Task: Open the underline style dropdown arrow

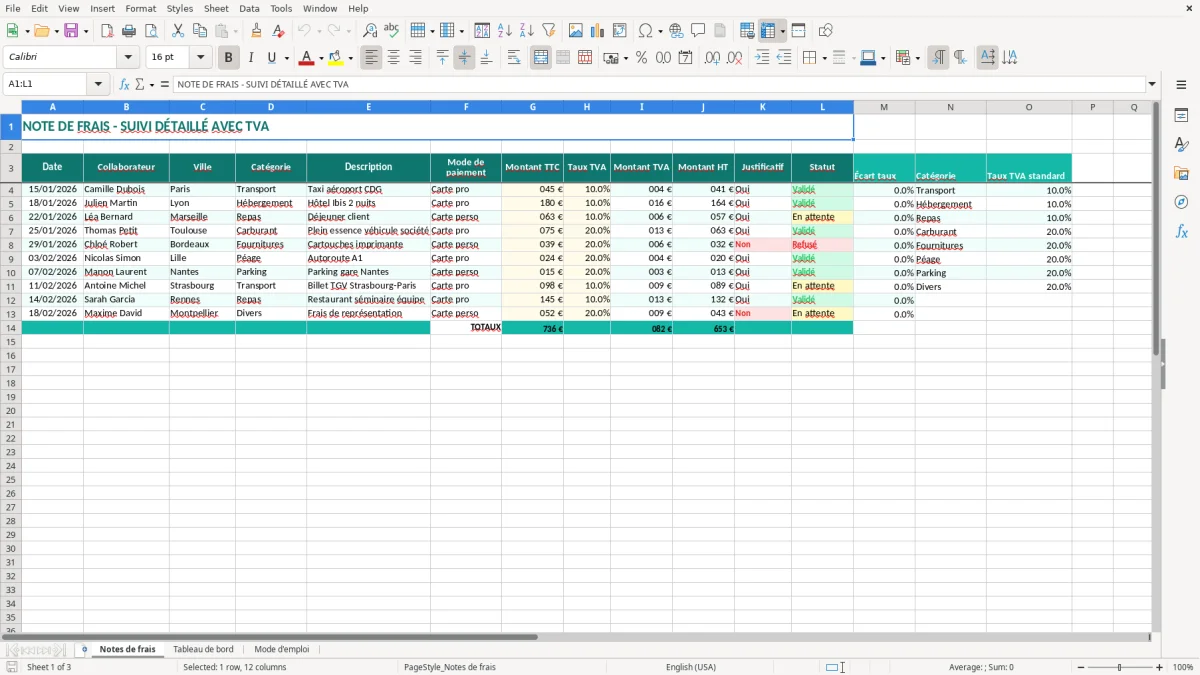Action: pos(286,58)
